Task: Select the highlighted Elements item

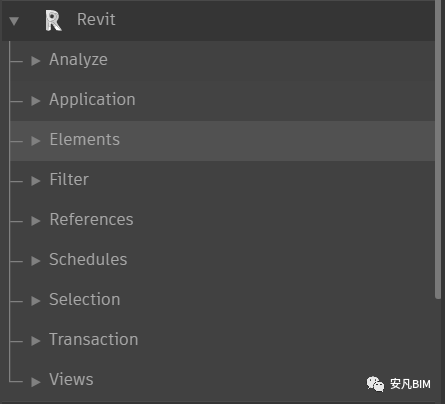Action: coord(222,141)
